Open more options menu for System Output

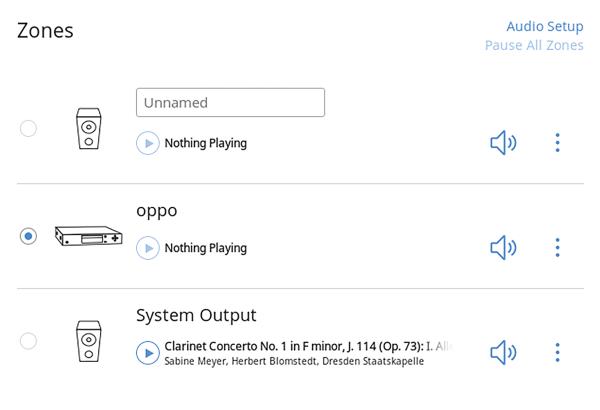coord(557,352)
